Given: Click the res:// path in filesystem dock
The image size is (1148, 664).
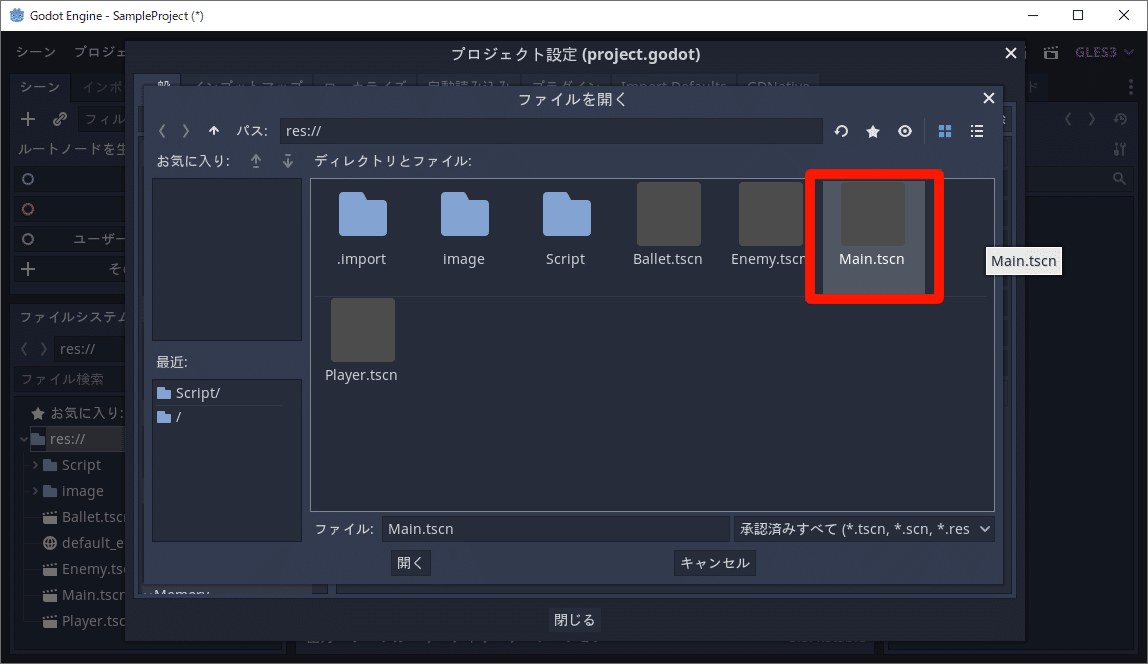Looking at the screenshot, I should click(89, 349).
